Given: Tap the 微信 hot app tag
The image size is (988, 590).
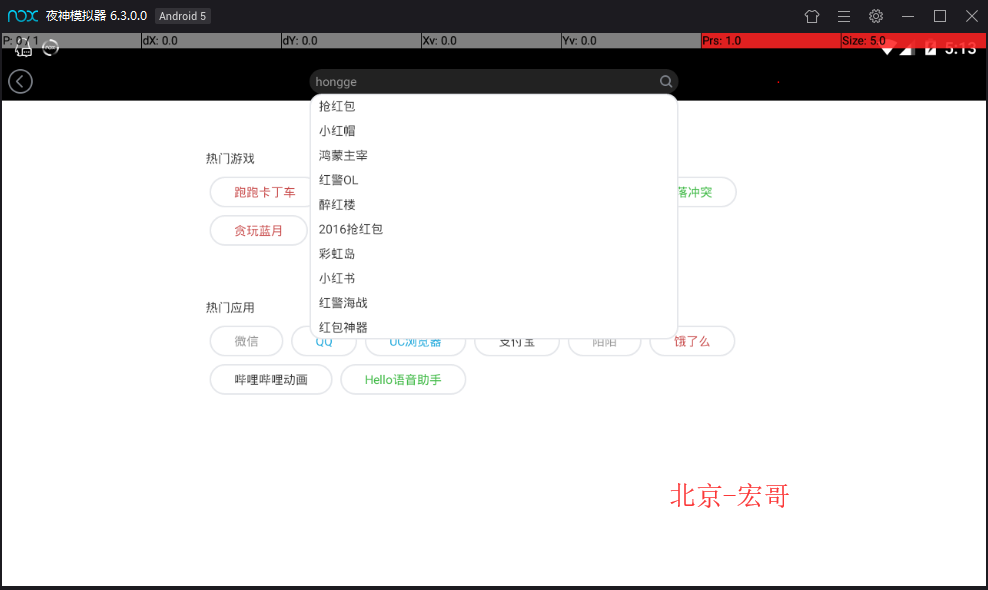Looking at the screenshot, I should pos(246,341).
